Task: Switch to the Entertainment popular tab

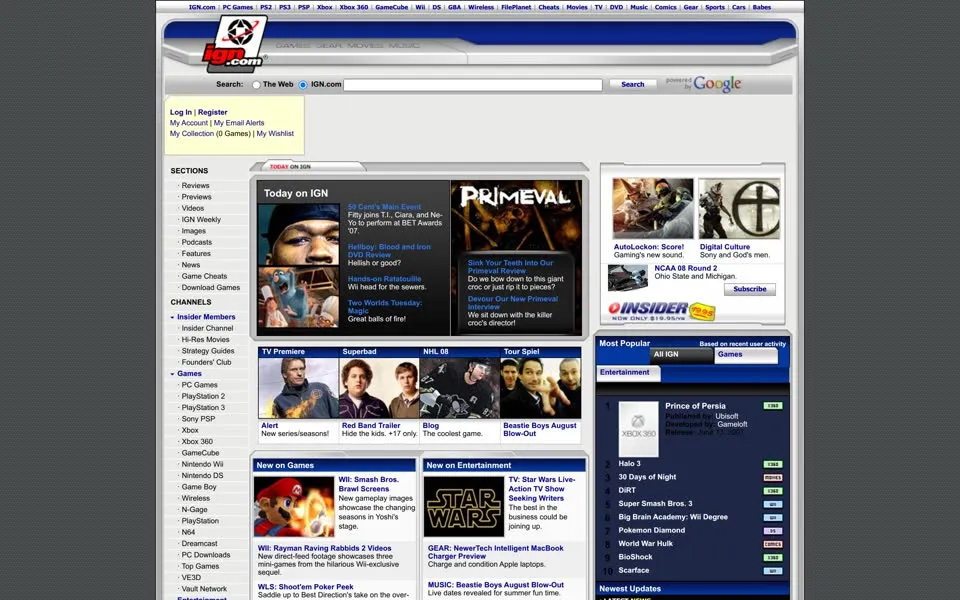Action: [628, 373]
